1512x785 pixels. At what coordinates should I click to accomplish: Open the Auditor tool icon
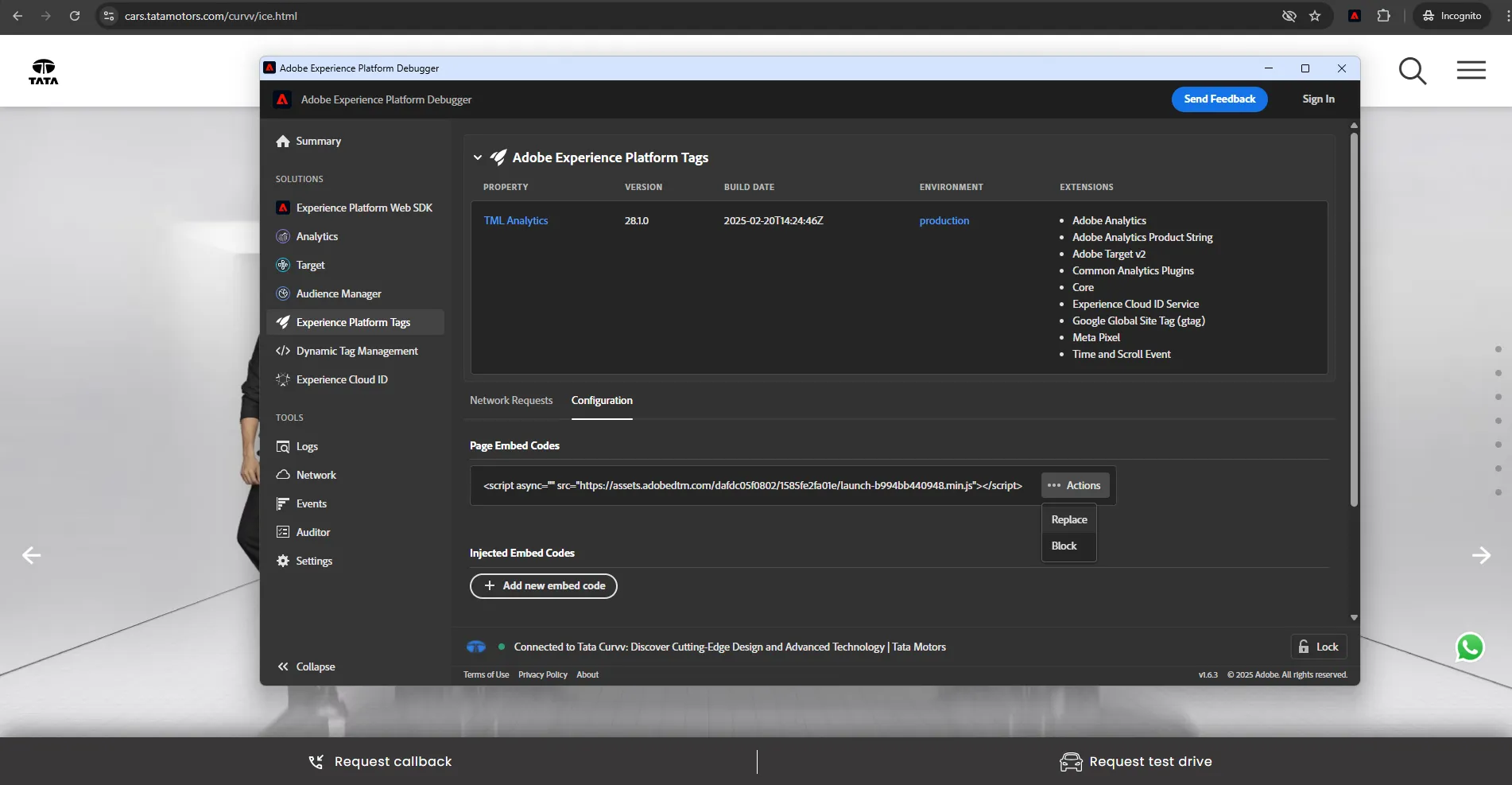[x=283, y=532]
